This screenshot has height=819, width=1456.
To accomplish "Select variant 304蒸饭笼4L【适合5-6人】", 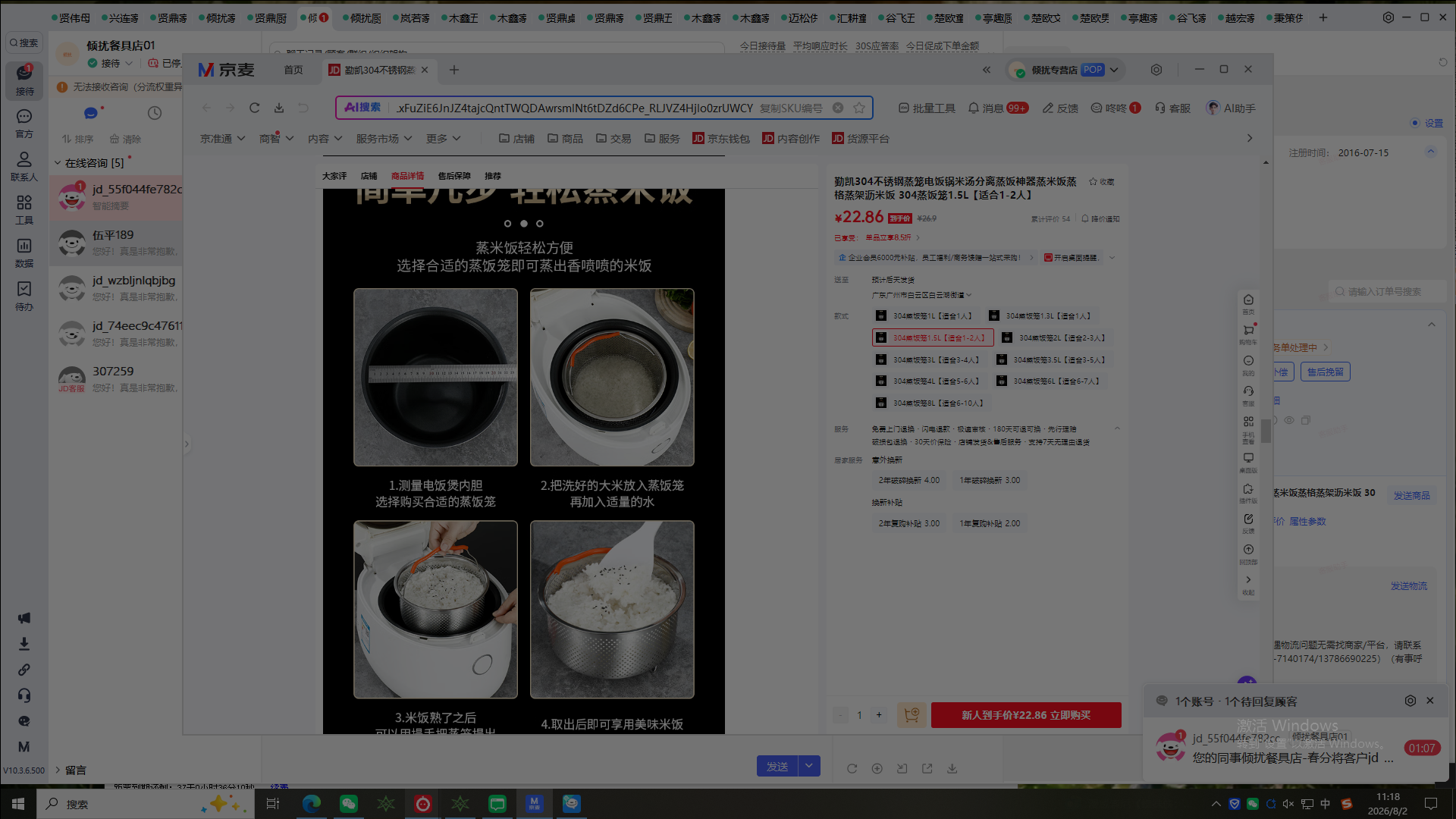I will pos(928,381).
